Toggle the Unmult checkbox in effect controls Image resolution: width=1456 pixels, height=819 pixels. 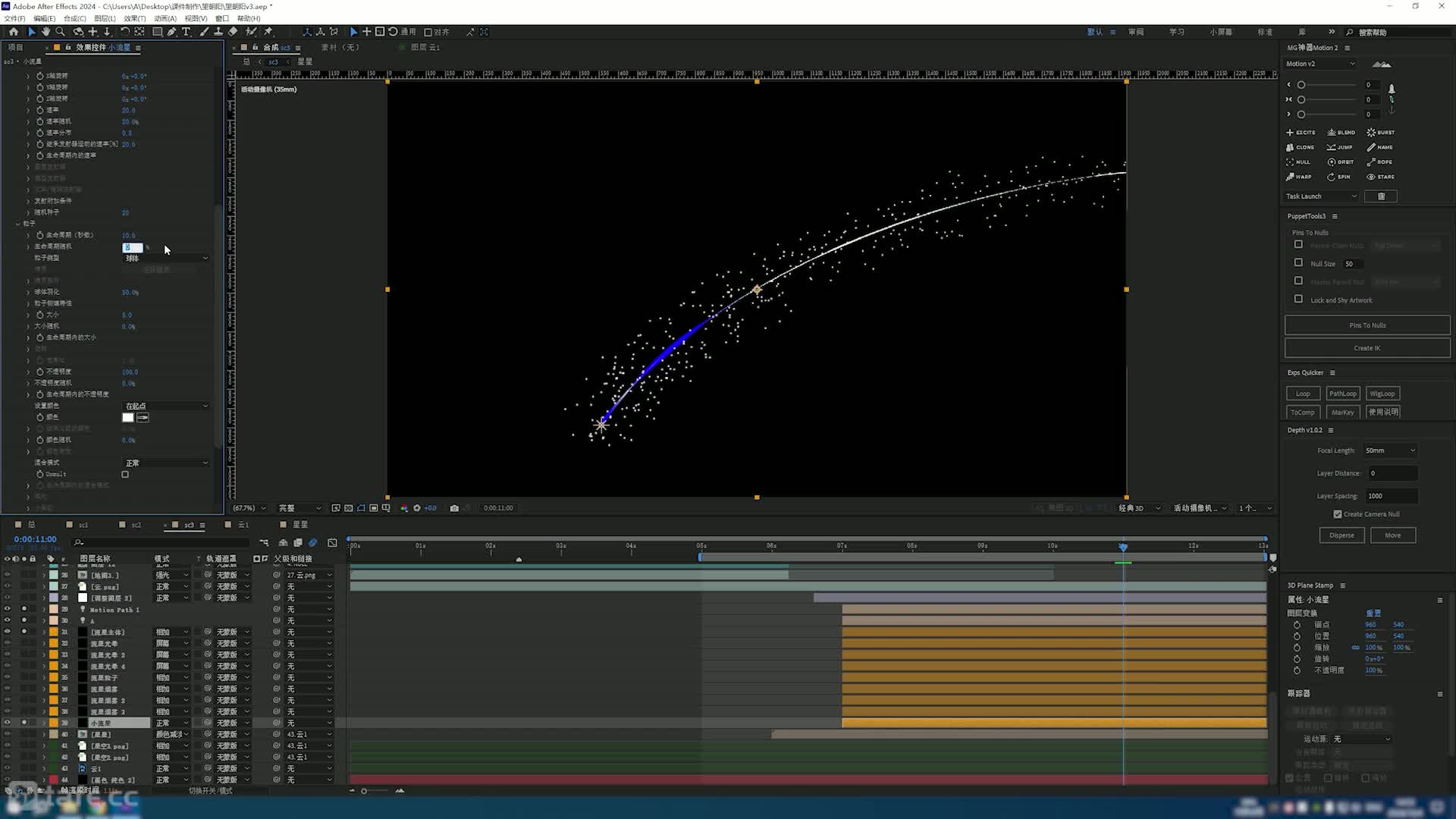tap(125, 475)
